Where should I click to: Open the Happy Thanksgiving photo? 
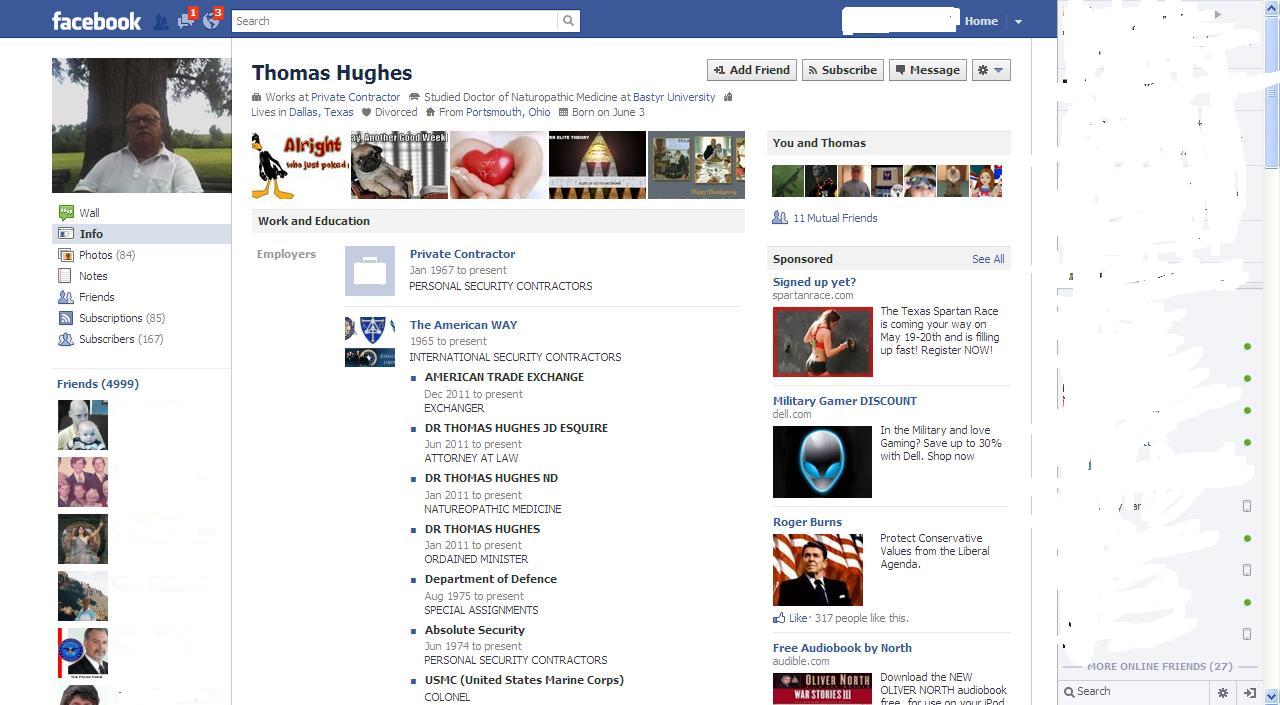696,165
